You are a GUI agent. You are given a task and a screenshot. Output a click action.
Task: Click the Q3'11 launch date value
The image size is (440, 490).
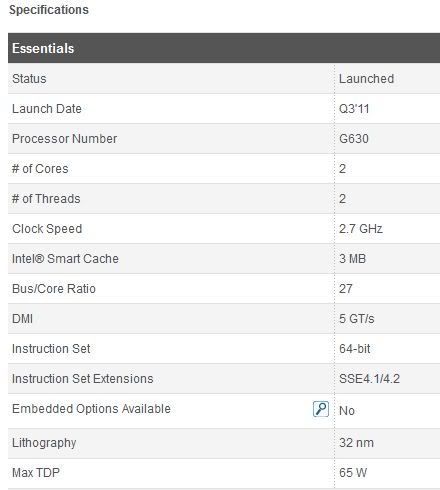click(354, 109)
